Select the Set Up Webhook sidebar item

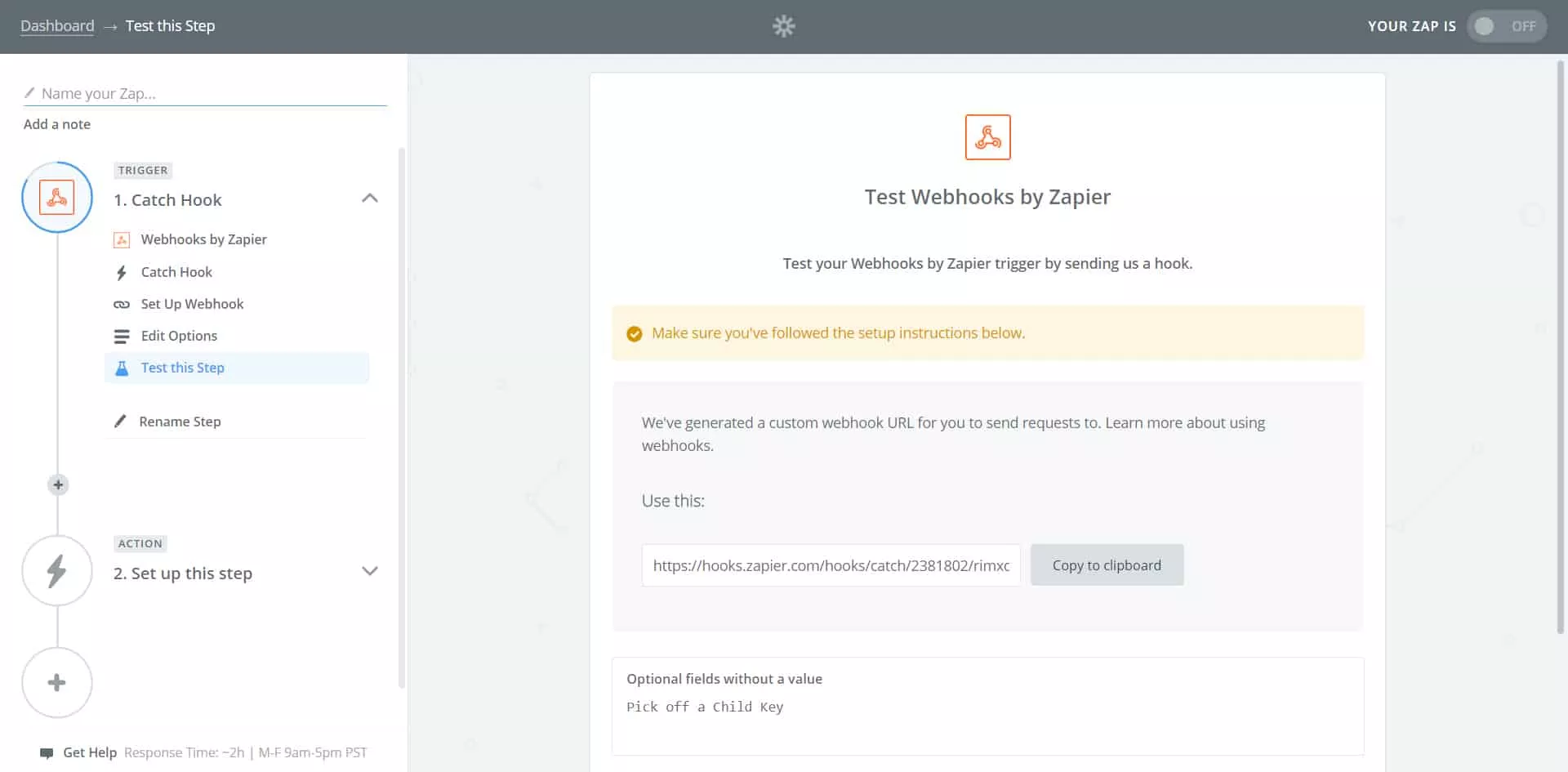[x=192, y=304]
